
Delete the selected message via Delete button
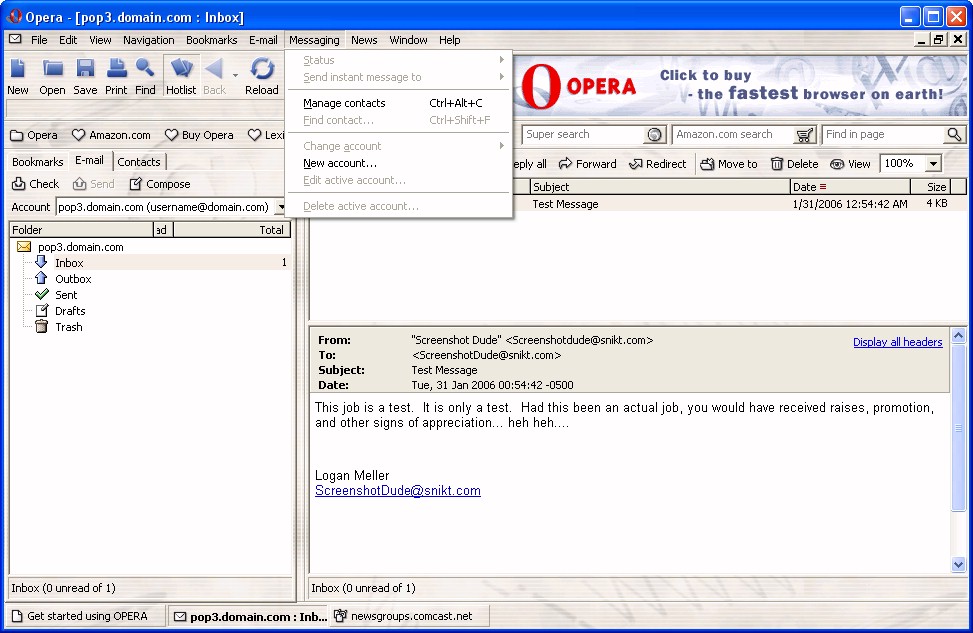click(x=795, y=164)
